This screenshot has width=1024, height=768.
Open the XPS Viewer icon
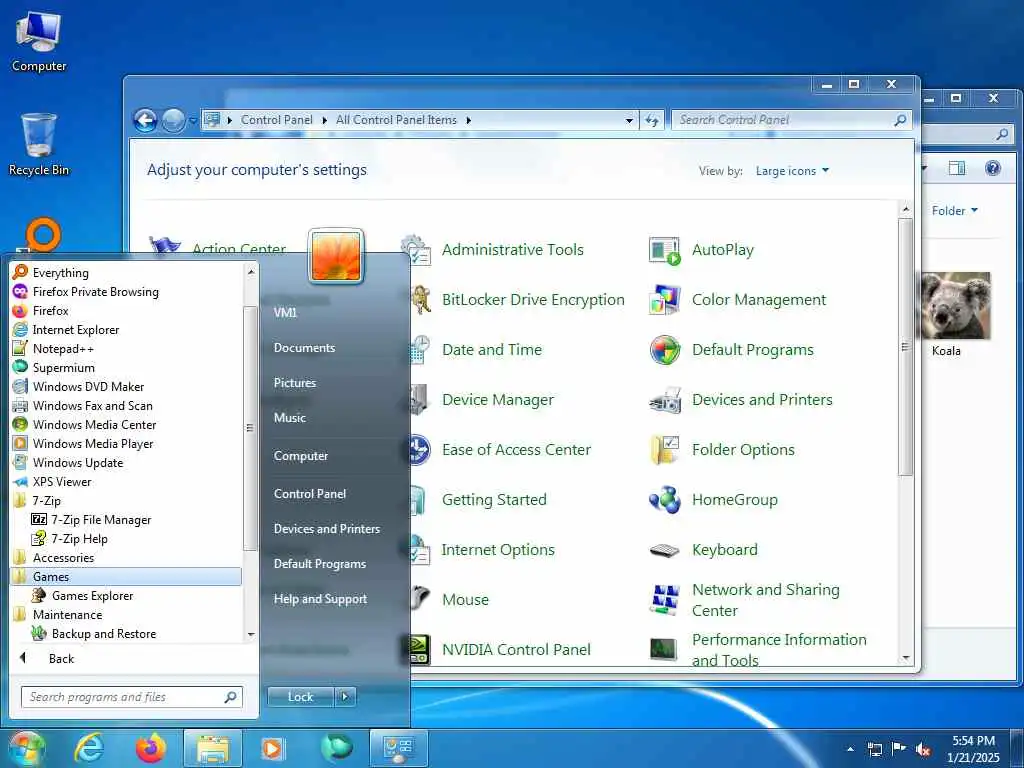20,481
